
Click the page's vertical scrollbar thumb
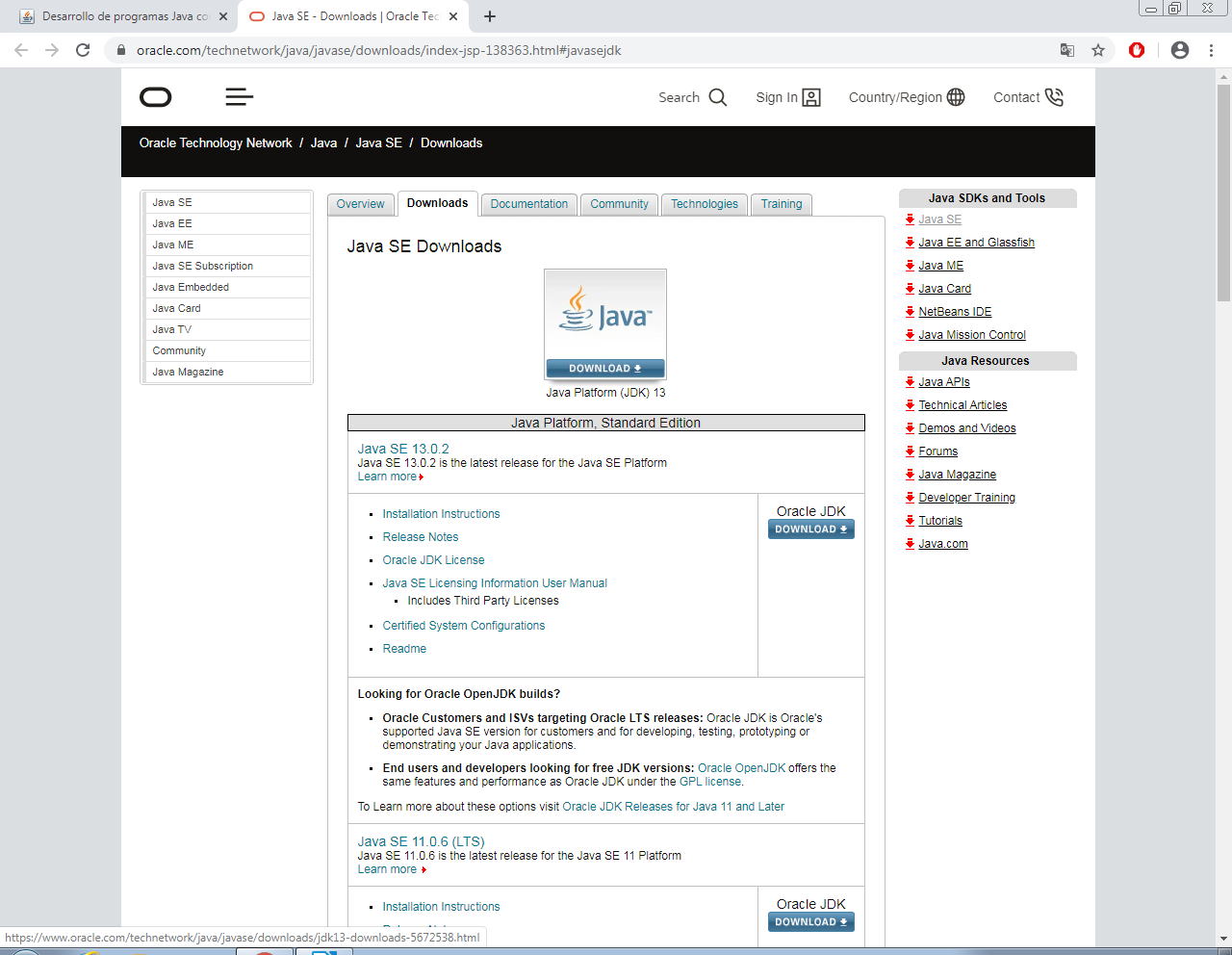click(1223, 193)
